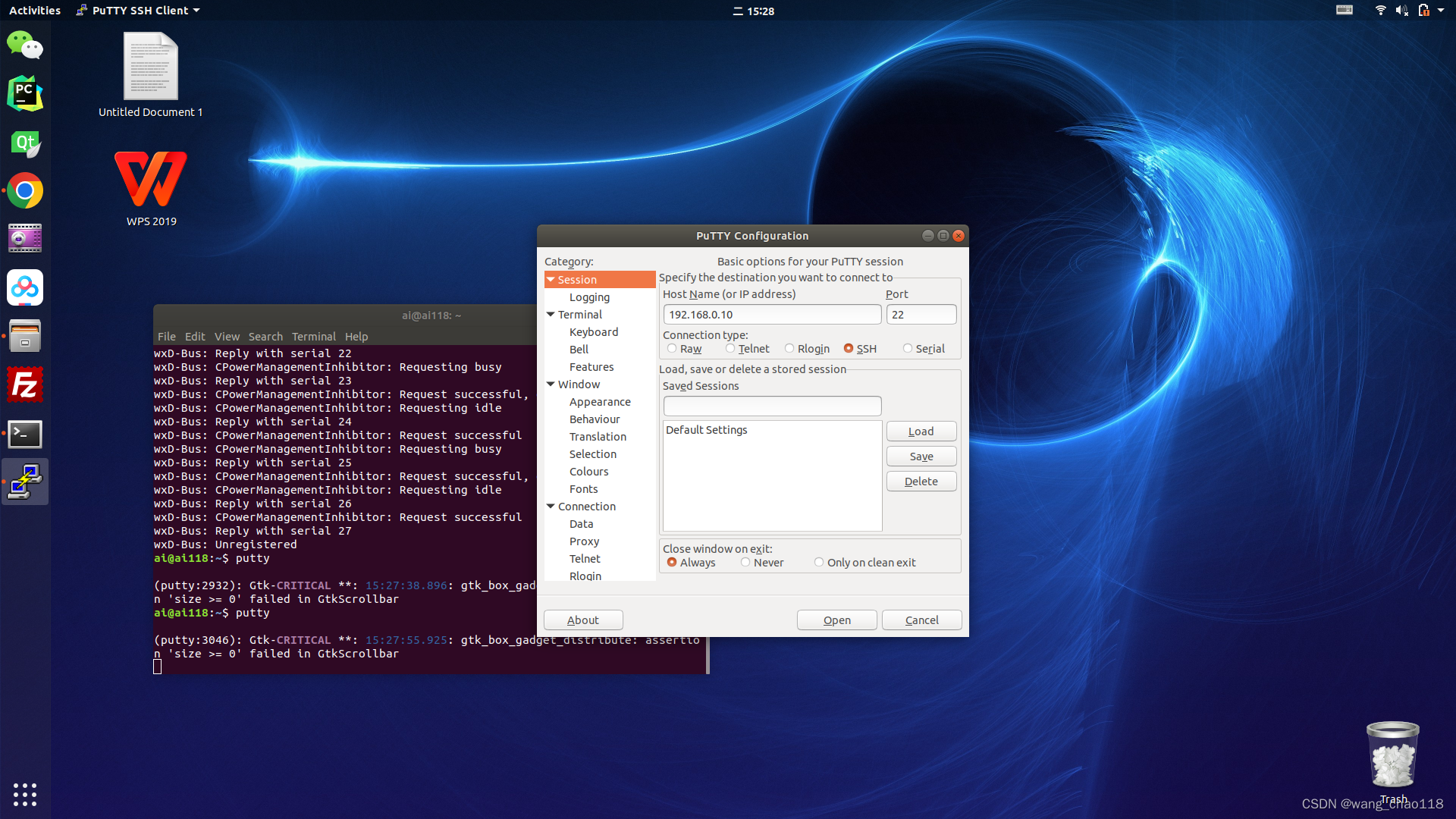This screenshot has width=1456, height=819.
Task: Select Logging in category tree
Action: pyautogui.click(x=589, y=297)
